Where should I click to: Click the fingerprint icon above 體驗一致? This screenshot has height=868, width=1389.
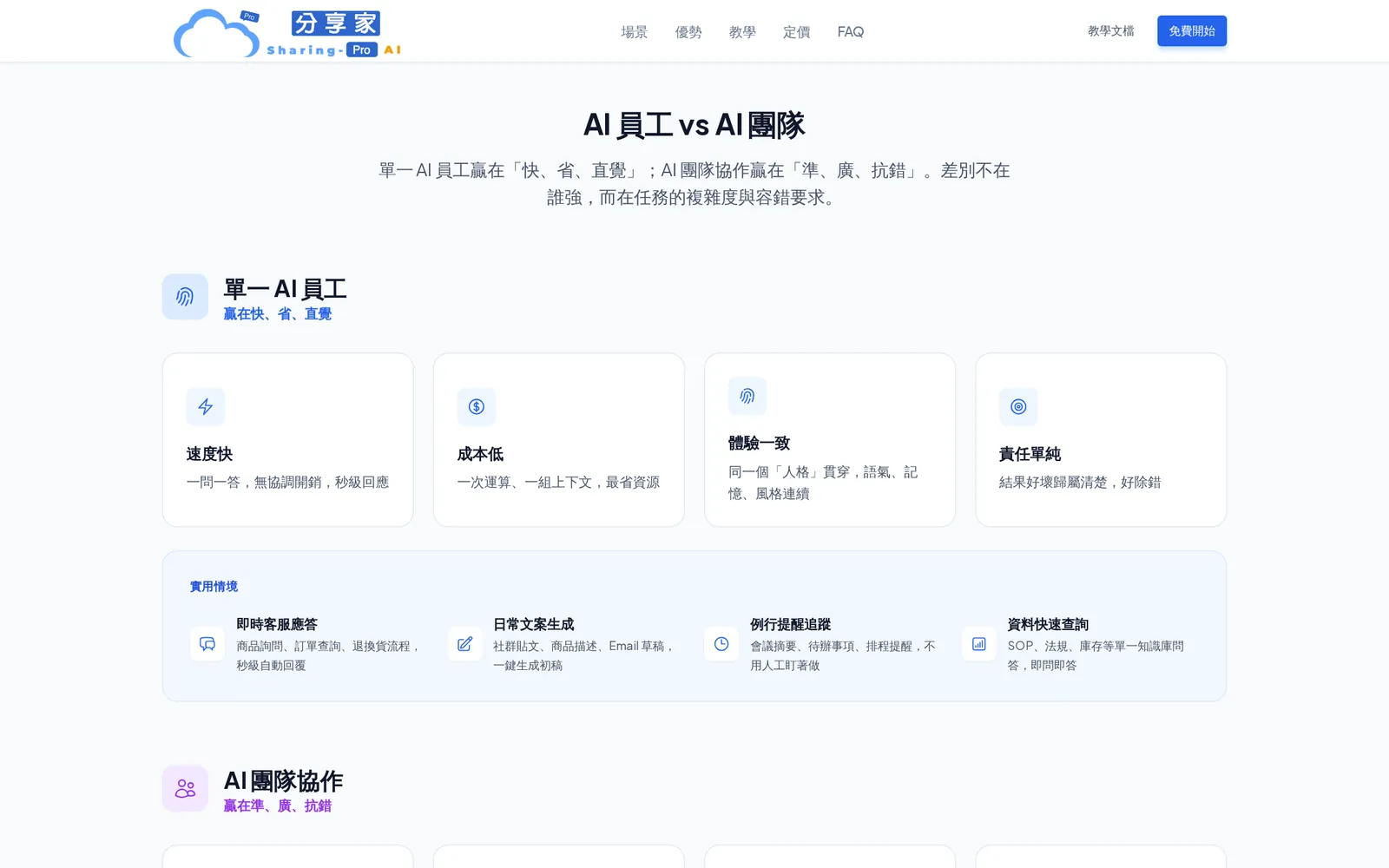(x=747, y=396)
